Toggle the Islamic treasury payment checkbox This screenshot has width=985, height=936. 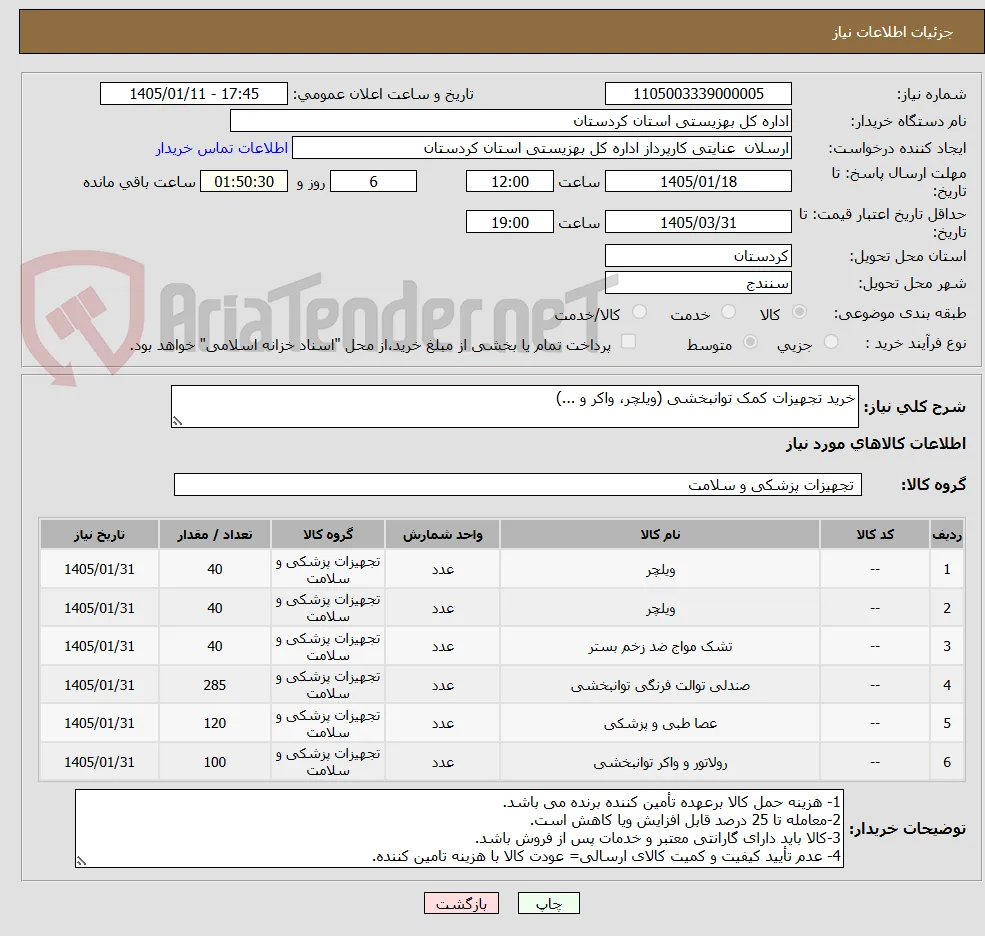[x=628, y=342]
